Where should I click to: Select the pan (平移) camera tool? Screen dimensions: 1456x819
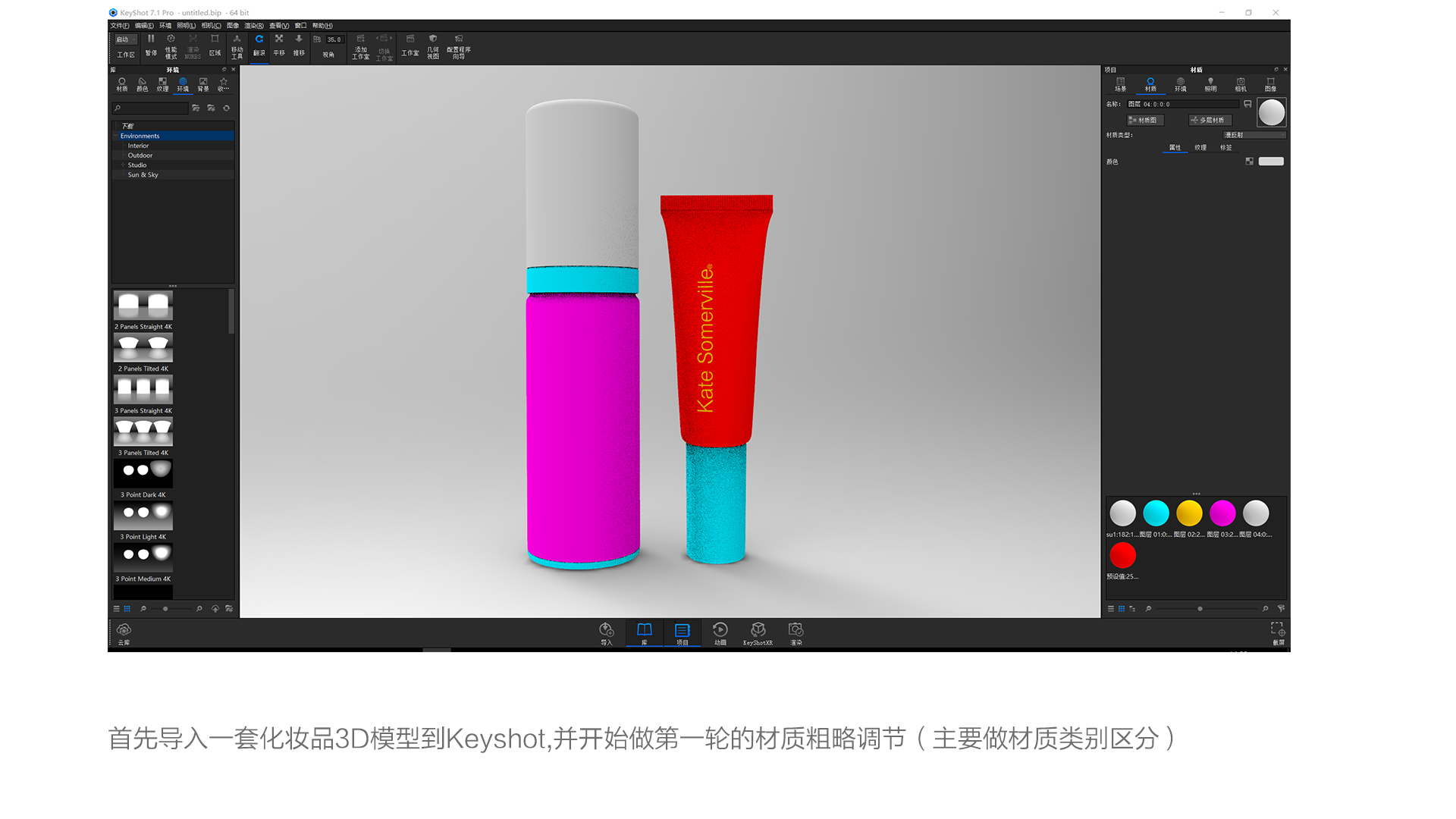(278, 45)
